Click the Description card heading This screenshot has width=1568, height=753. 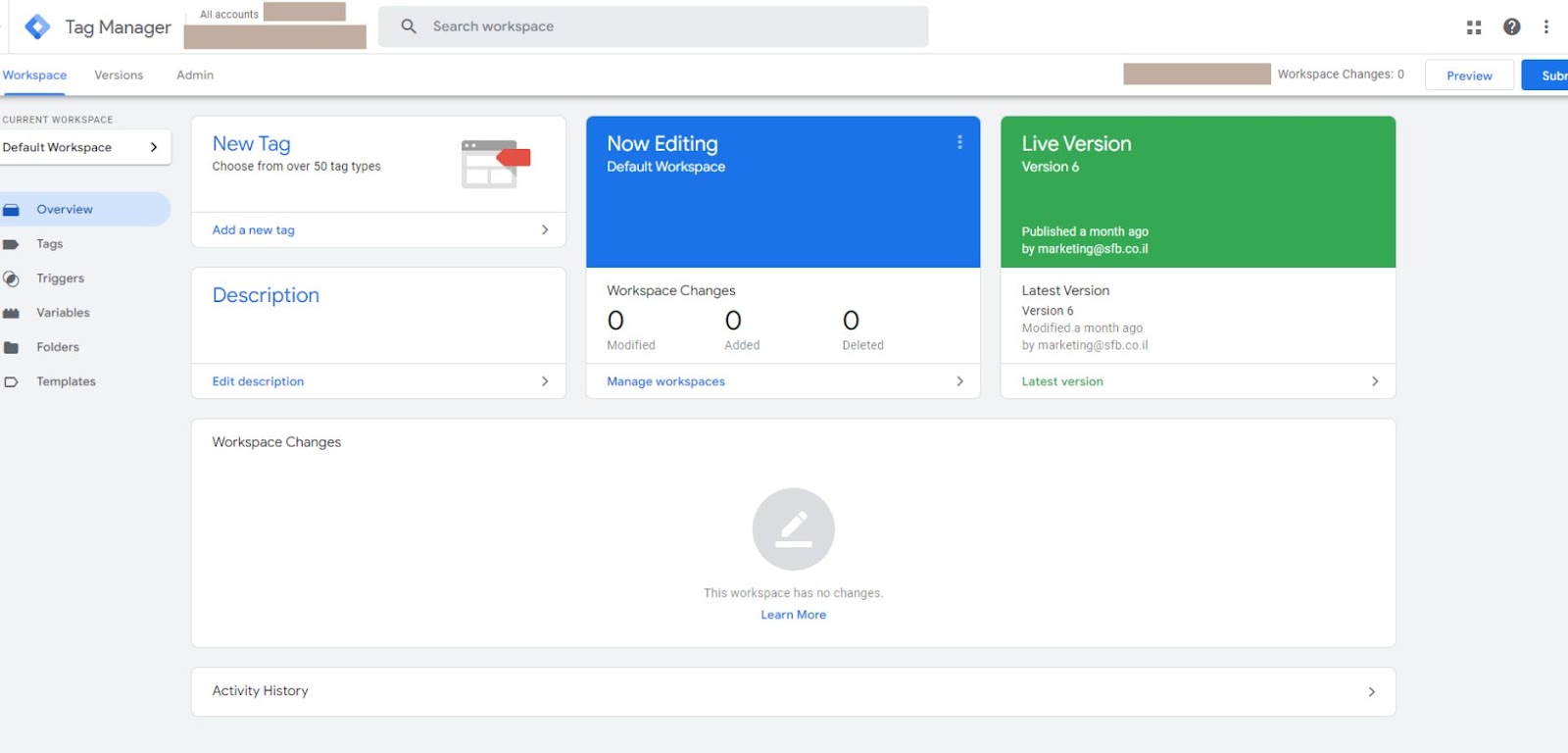point(266,295)
